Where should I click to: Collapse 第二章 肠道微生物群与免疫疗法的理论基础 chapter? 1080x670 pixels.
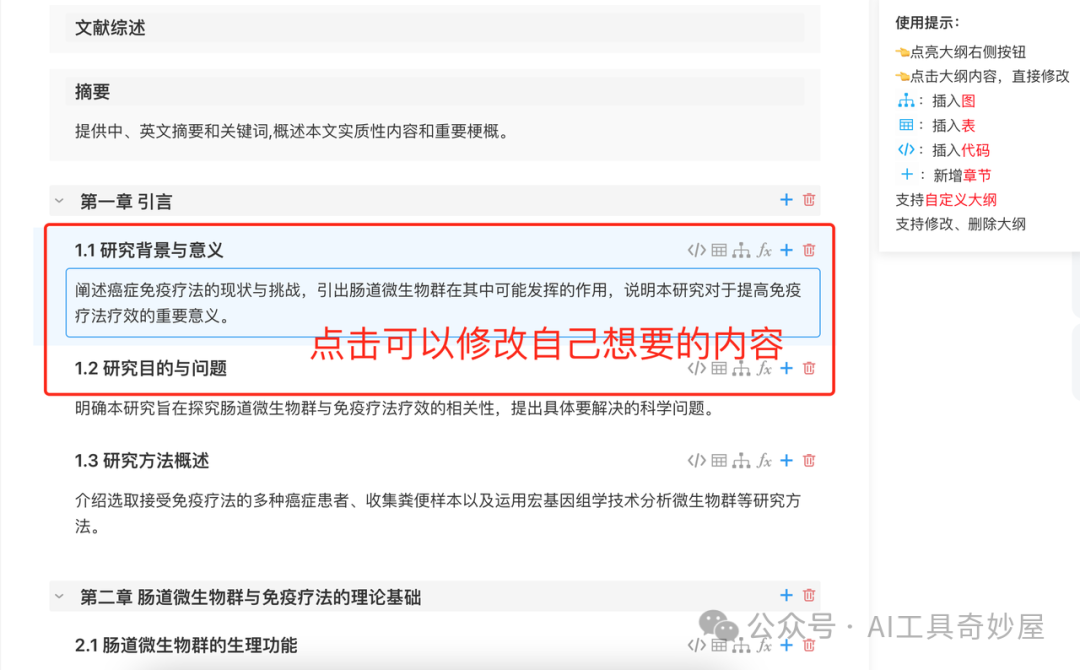point(59,596)
